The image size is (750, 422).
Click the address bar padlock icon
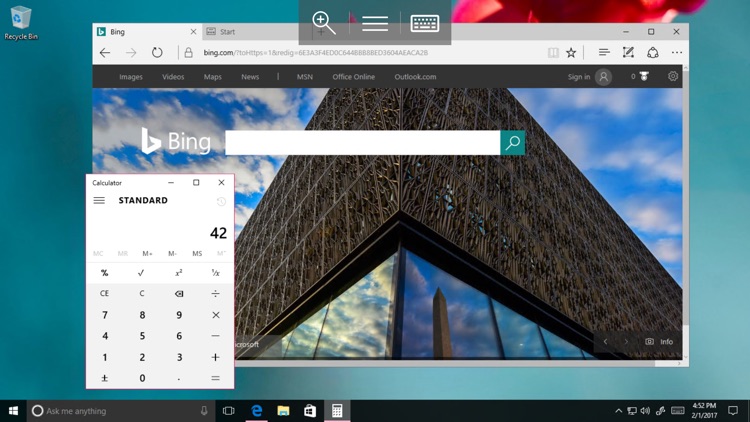(188, 53)
